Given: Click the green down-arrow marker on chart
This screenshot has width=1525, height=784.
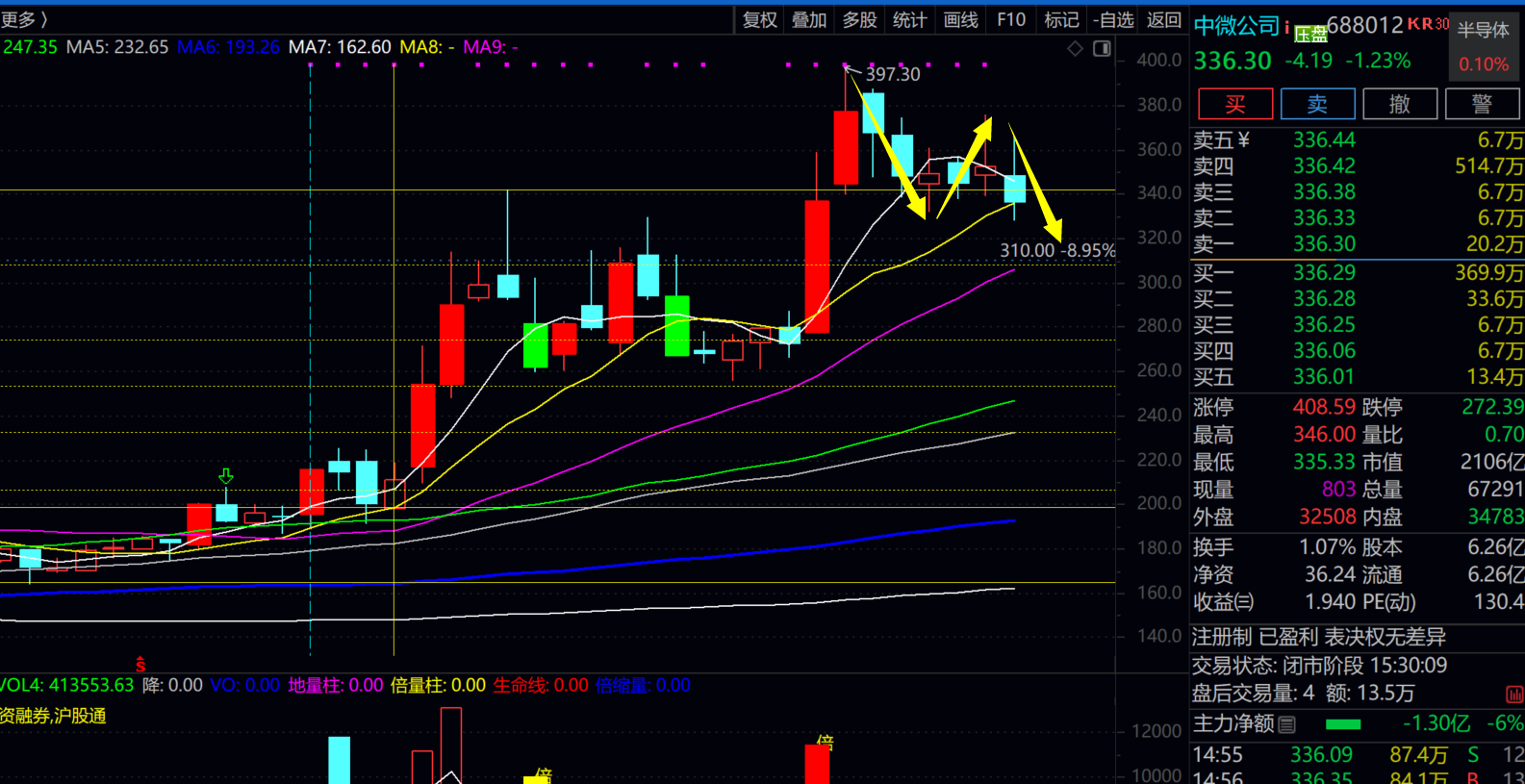Looking at the screenshot, I should click(x=226, y=476).
